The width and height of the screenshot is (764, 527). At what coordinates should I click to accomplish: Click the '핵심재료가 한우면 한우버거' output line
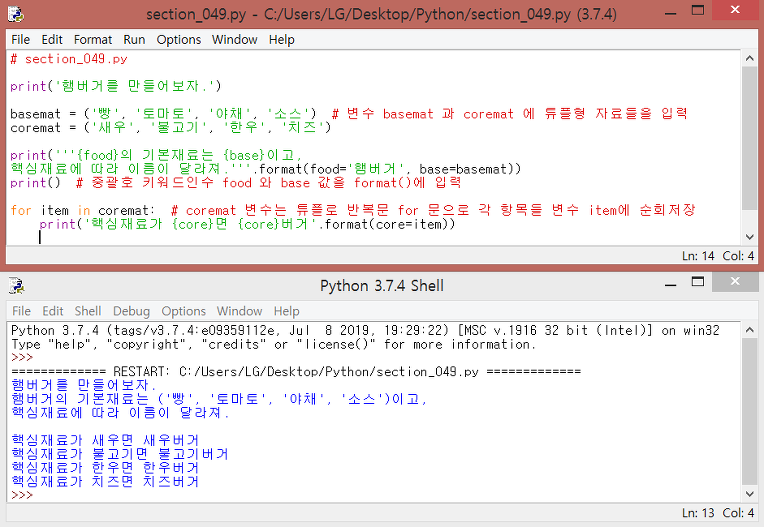tap(105, 468)
